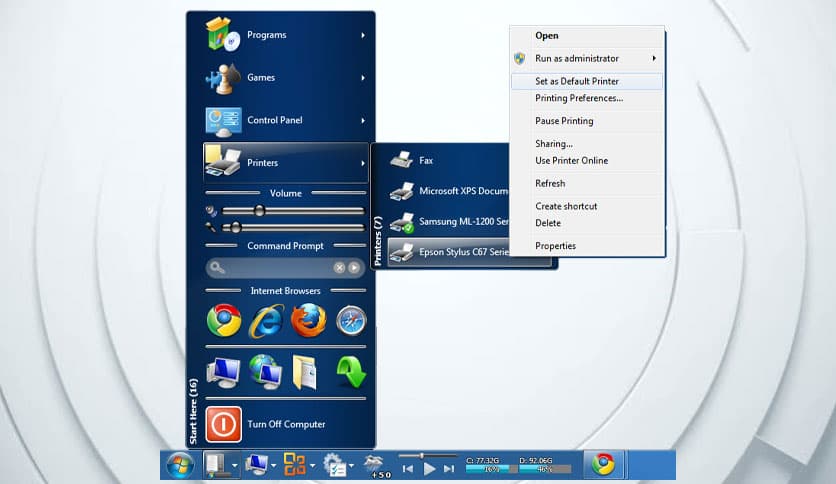Click the Windows Start orb on the taskbar

click(x=180, y=465)
